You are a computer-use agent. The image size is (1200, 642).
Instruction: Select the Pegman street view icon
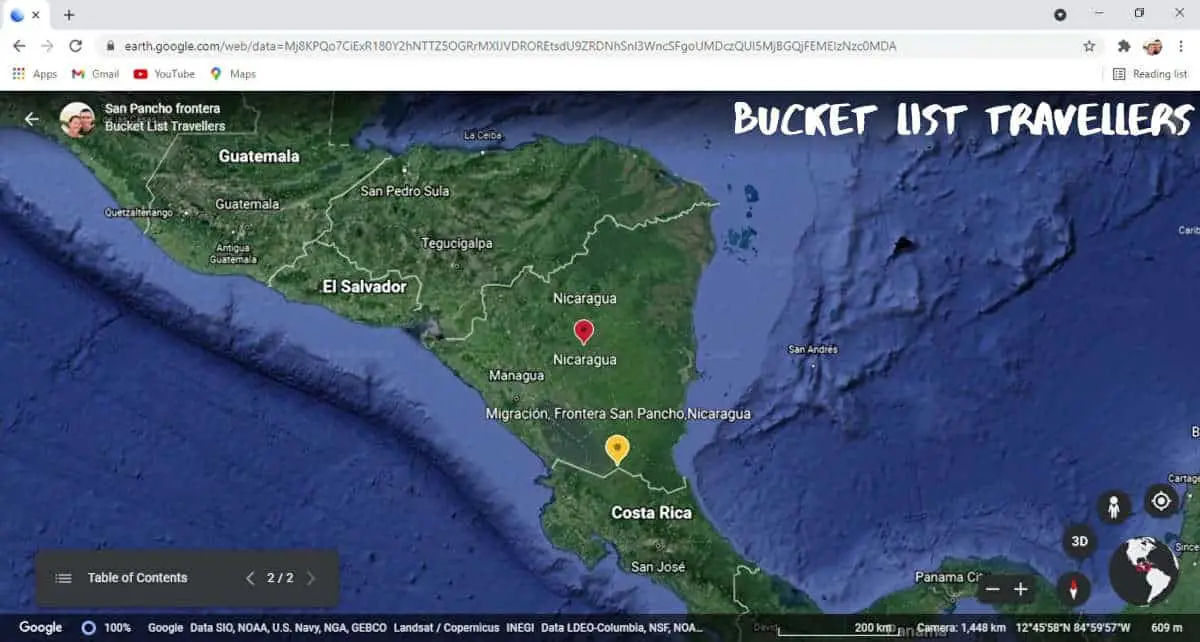[1116, 506]
